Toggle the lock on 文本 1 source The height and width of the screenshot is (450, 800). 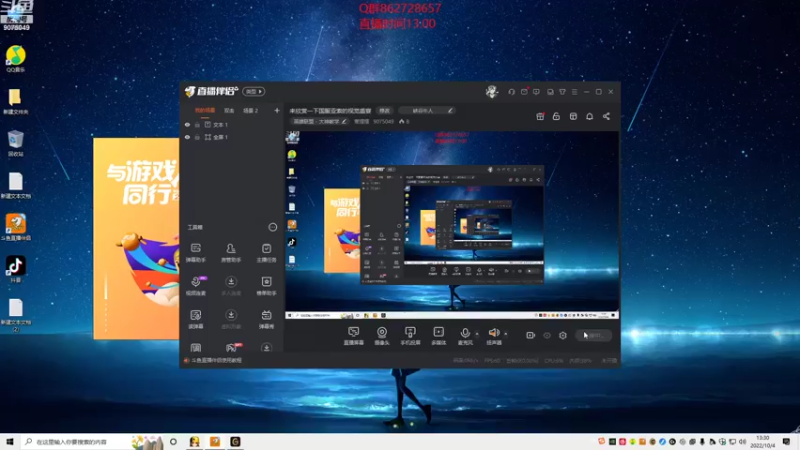coord(197,124)
